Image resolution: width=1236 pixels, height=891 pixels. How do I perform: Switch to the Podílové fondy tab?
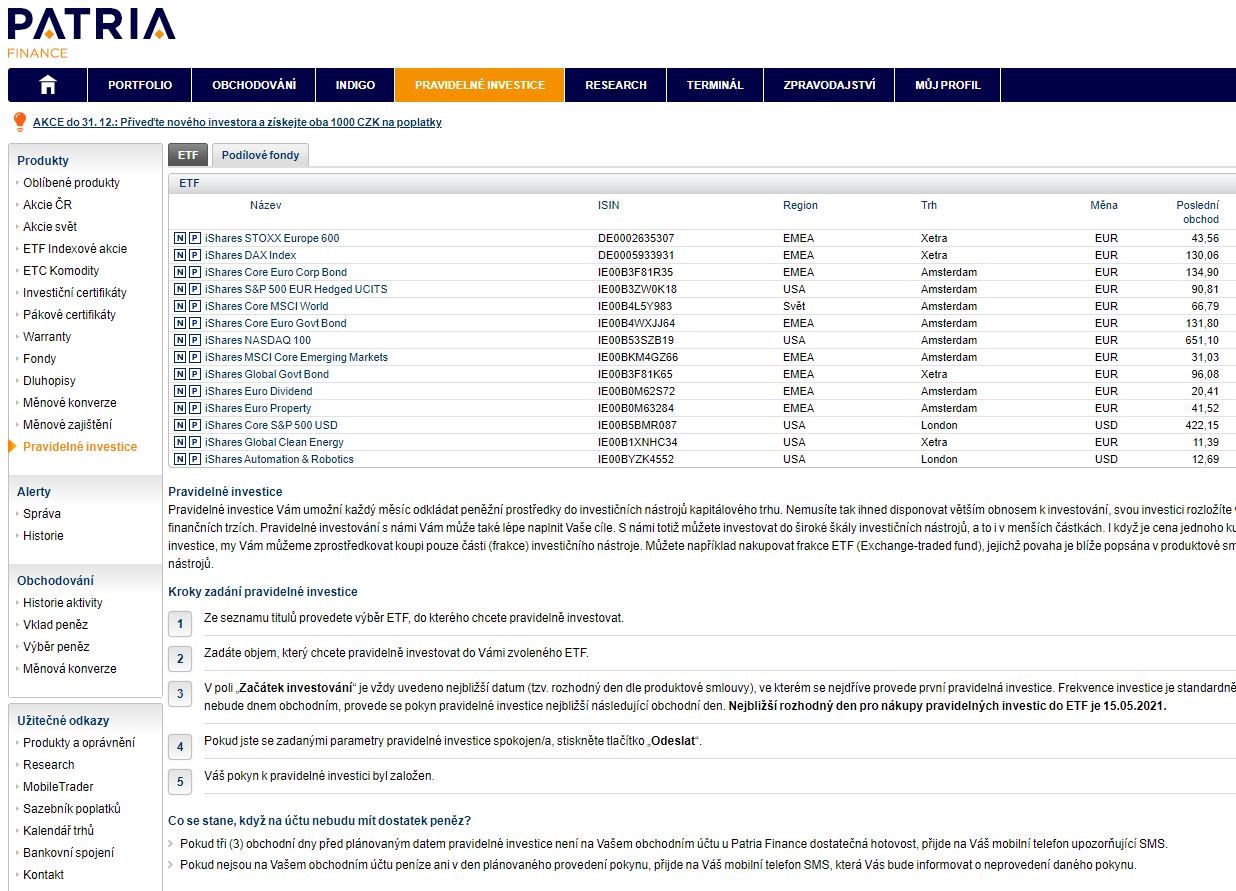click(260, 155)
